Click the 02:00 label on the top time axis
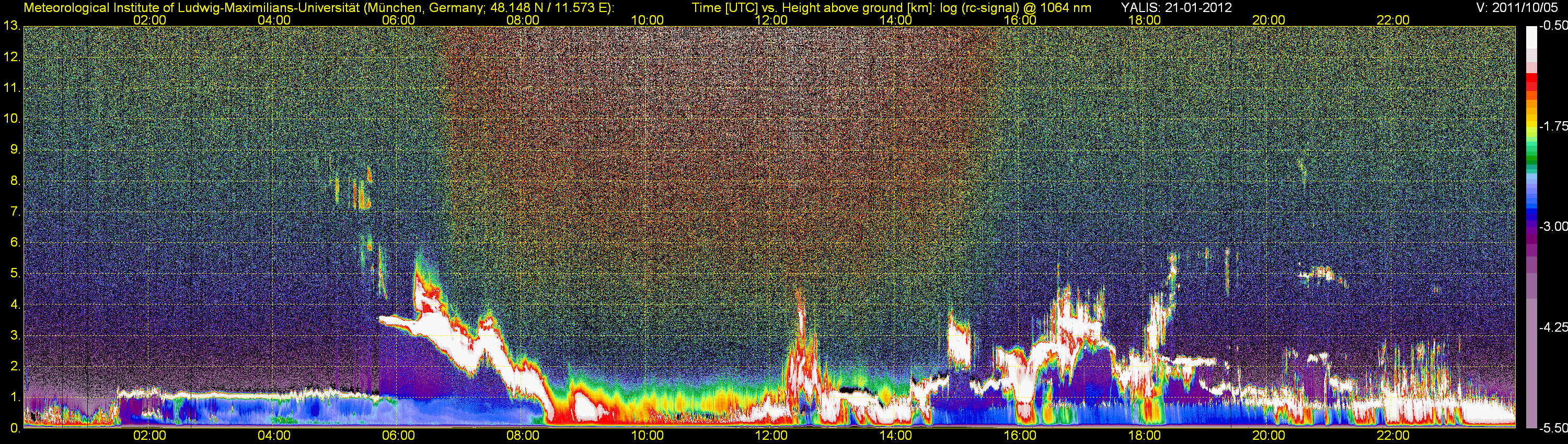1568x444 pixels. [x=149, y=20]
